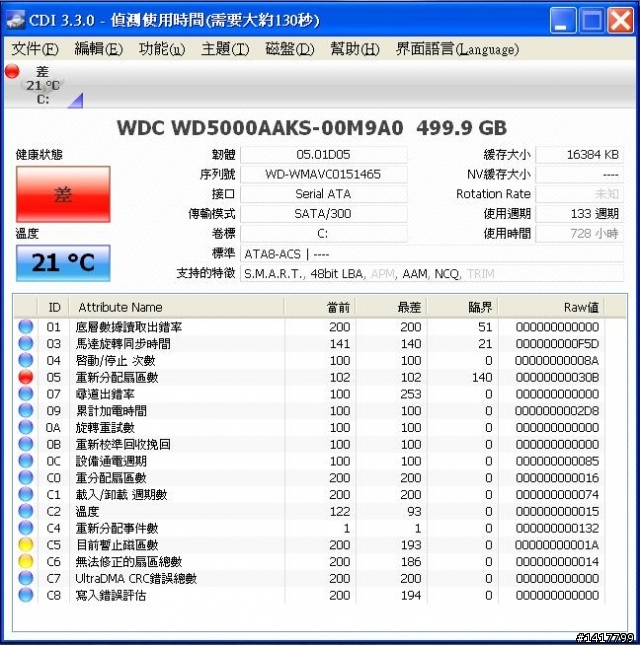Click blue status icon for attribute 0B

(26, 444)
